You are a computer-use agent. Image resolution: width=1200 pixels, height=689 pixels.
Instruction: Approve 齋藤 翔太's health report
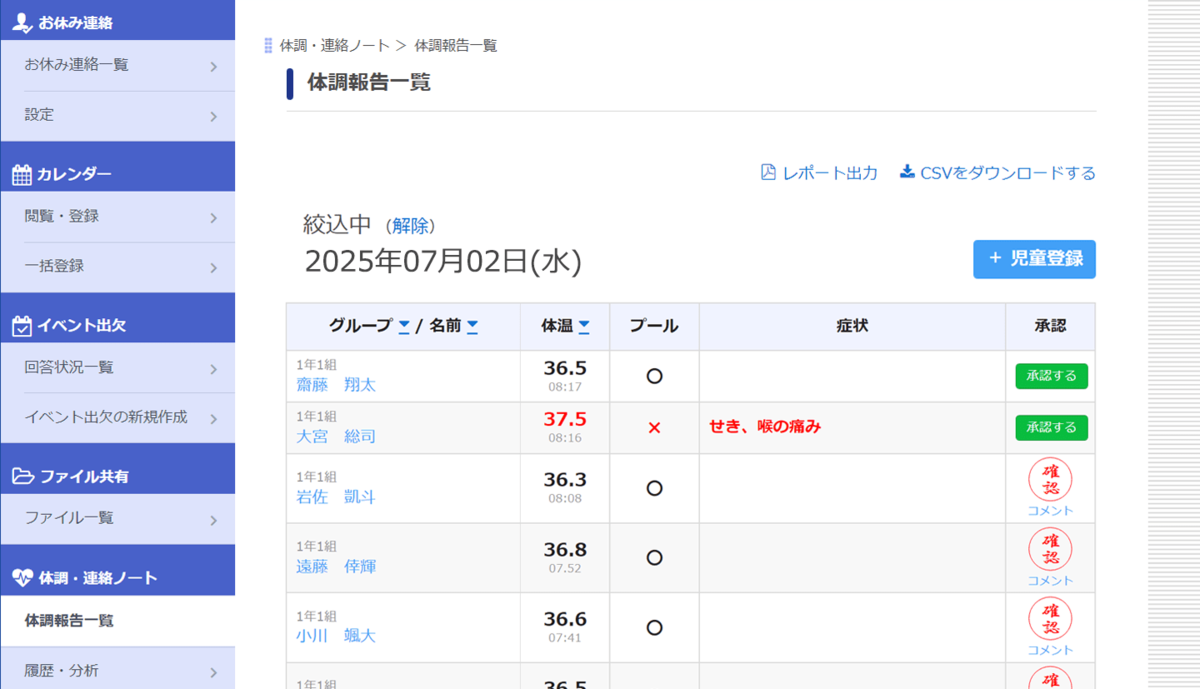(x=1051, y=376)
